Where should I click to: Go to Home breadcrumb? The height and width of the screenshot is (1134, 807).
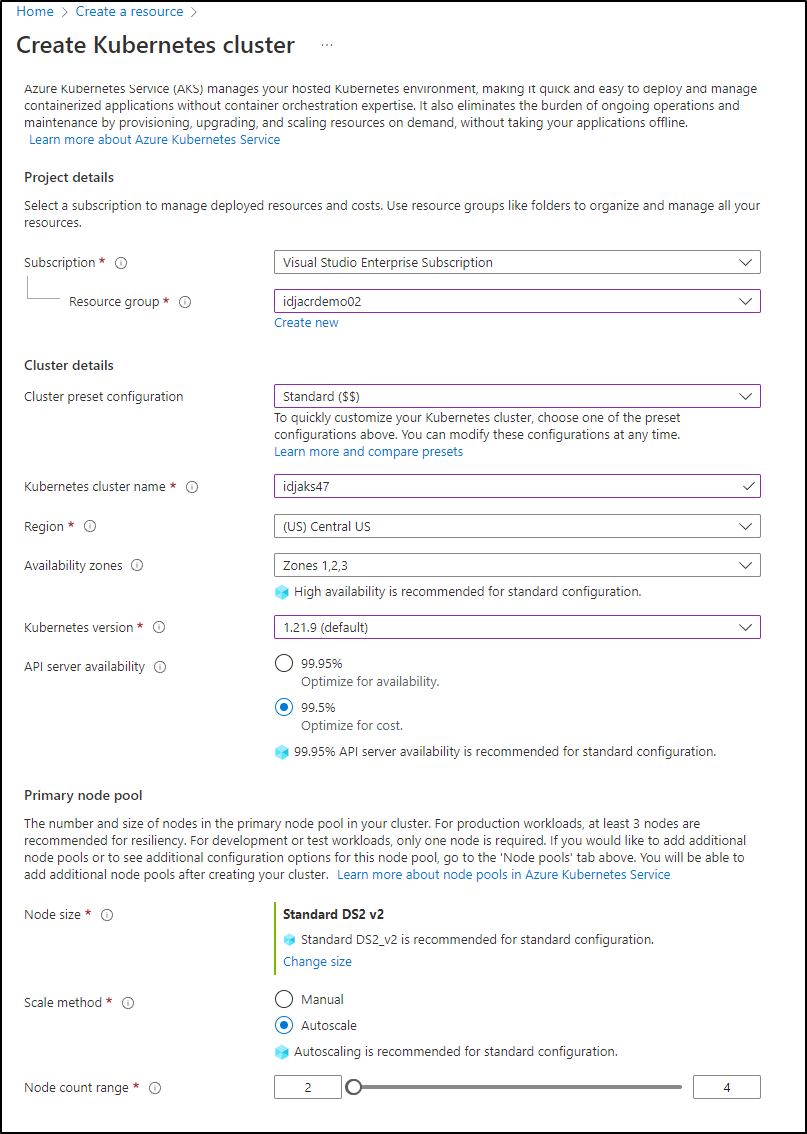[35, 12]
